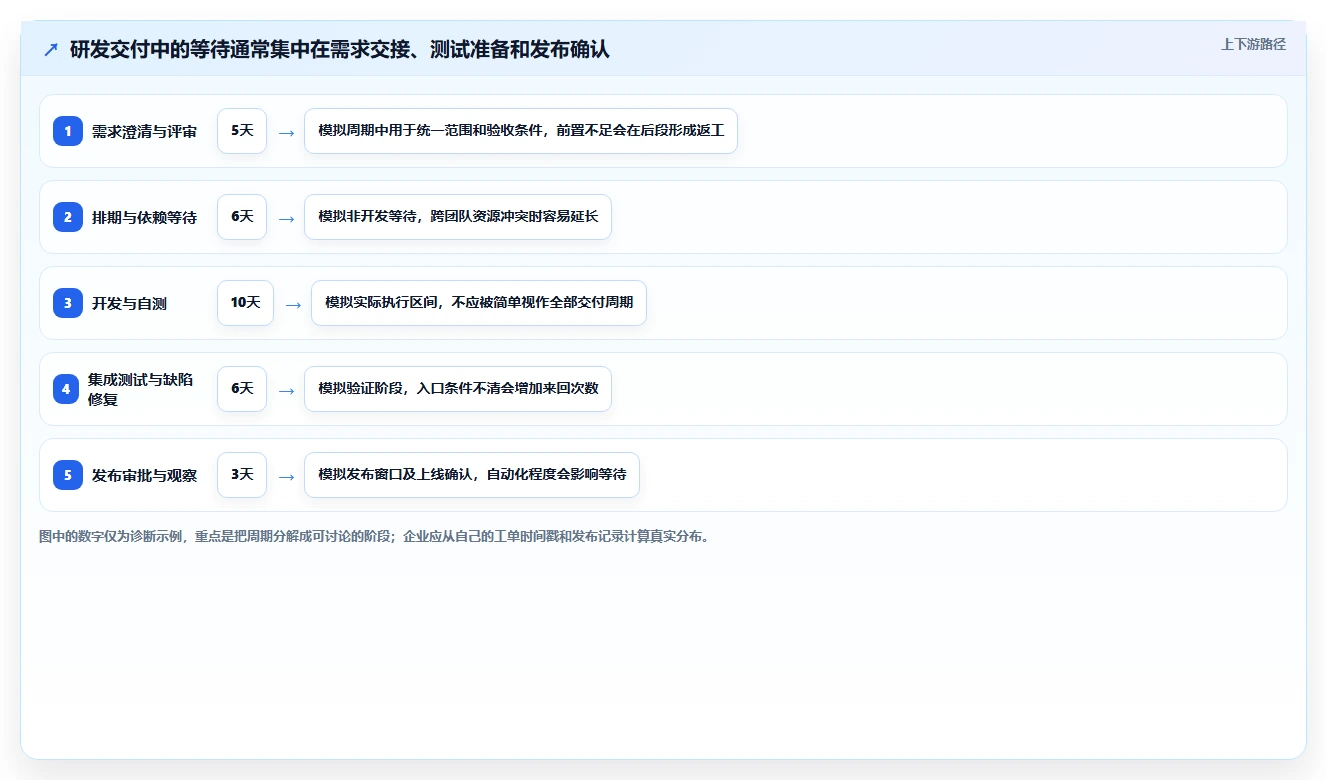Click the note 模拟非开发等待，跨团队资源冲突时容易延长
The height and width of the screenshot is (780, 1327).
pos(458,217)
